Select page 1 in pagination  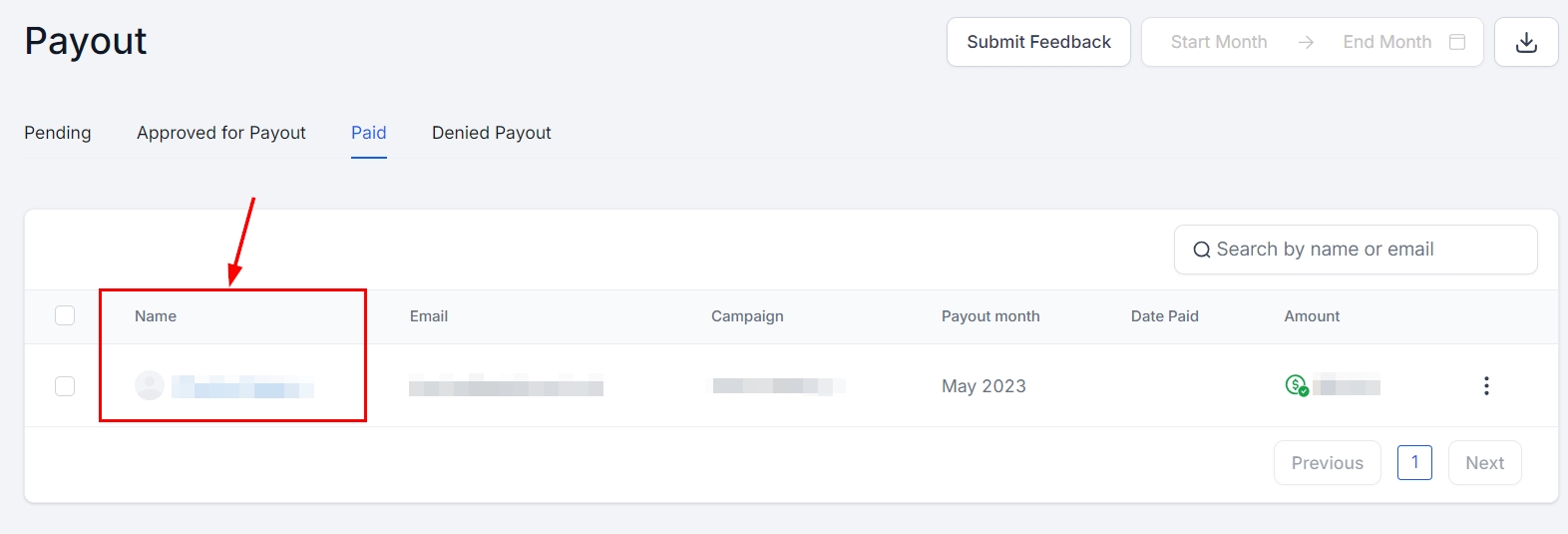click(x=1414, y=462)
